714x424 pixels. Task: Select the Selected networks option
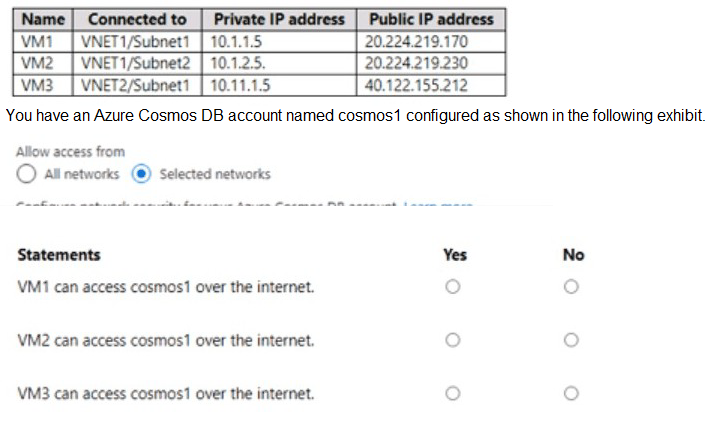click(x=141, y=174)
